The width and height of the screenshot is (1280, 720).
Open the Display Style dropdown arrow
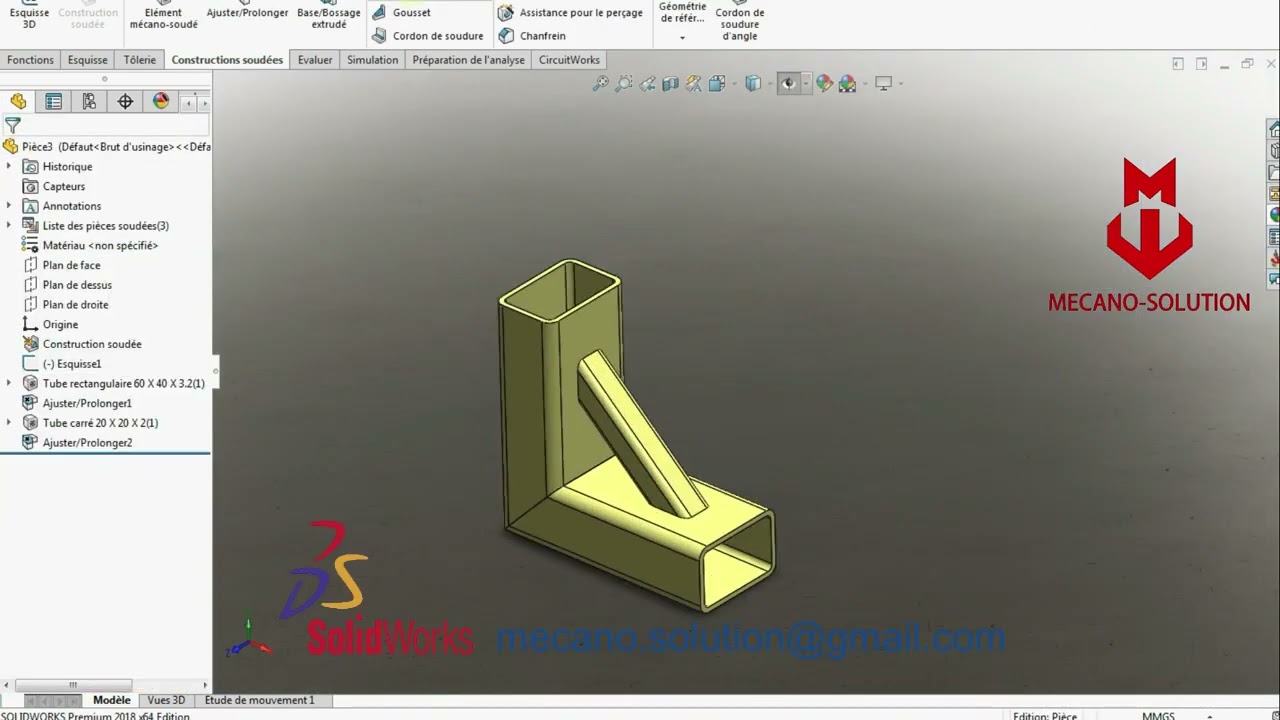pyautogui.click(x=768, y=84)
